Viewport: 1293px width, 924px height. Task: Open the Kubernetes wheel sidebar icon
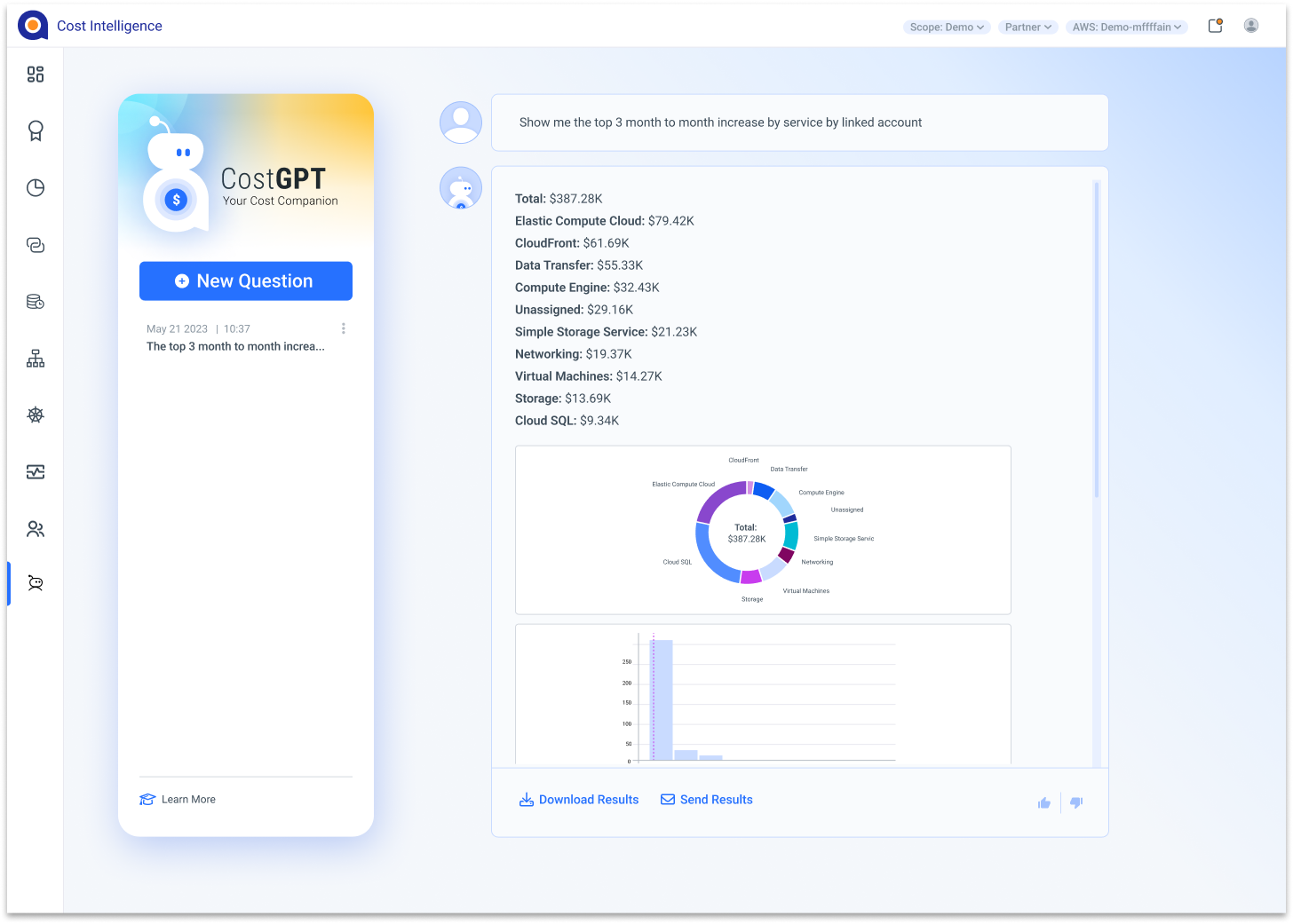tap(36, 415)
